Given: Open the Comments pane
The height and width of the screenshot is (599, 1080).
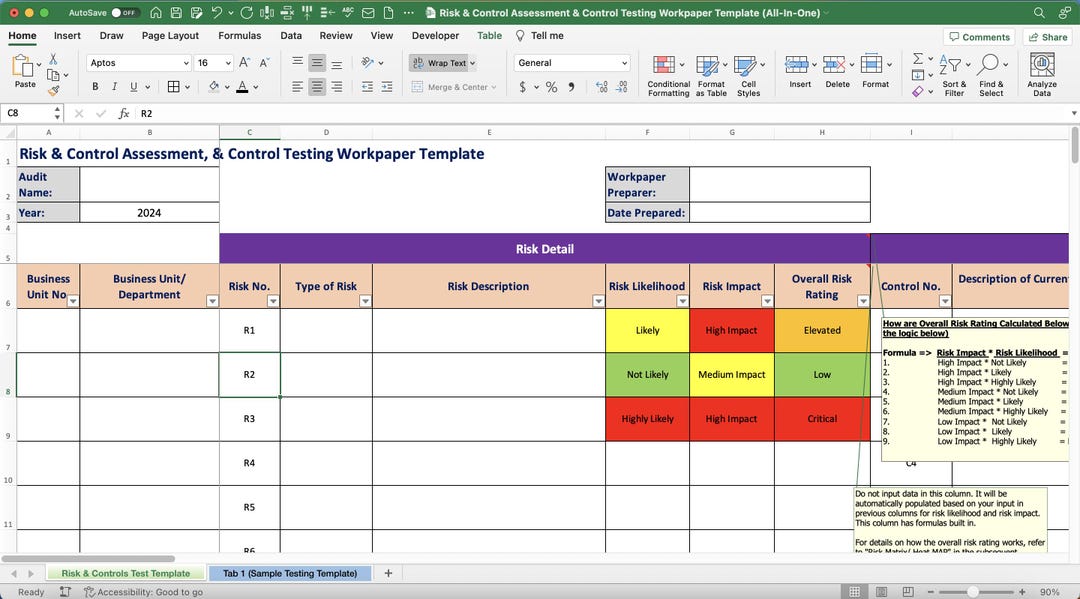Looking at the screenshot, I should (979, 36).
